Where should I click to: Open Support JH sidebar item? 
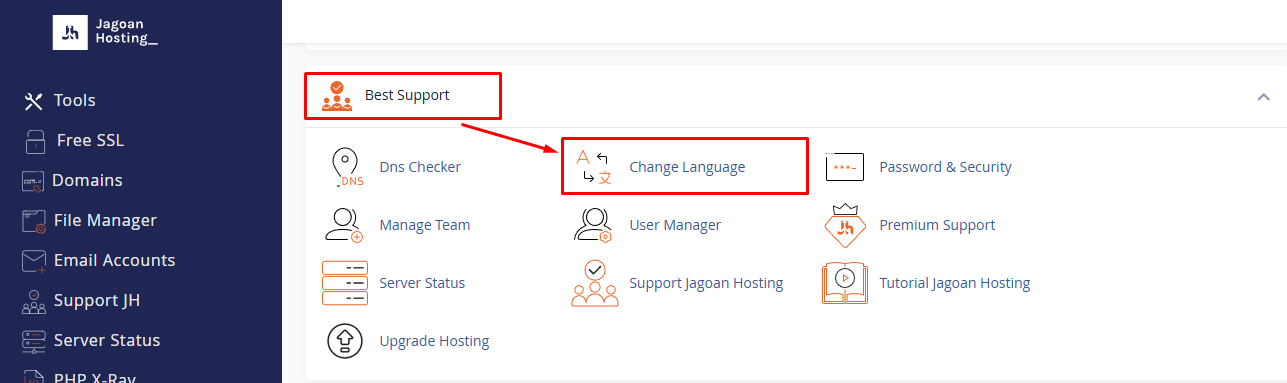pos(96,300)
